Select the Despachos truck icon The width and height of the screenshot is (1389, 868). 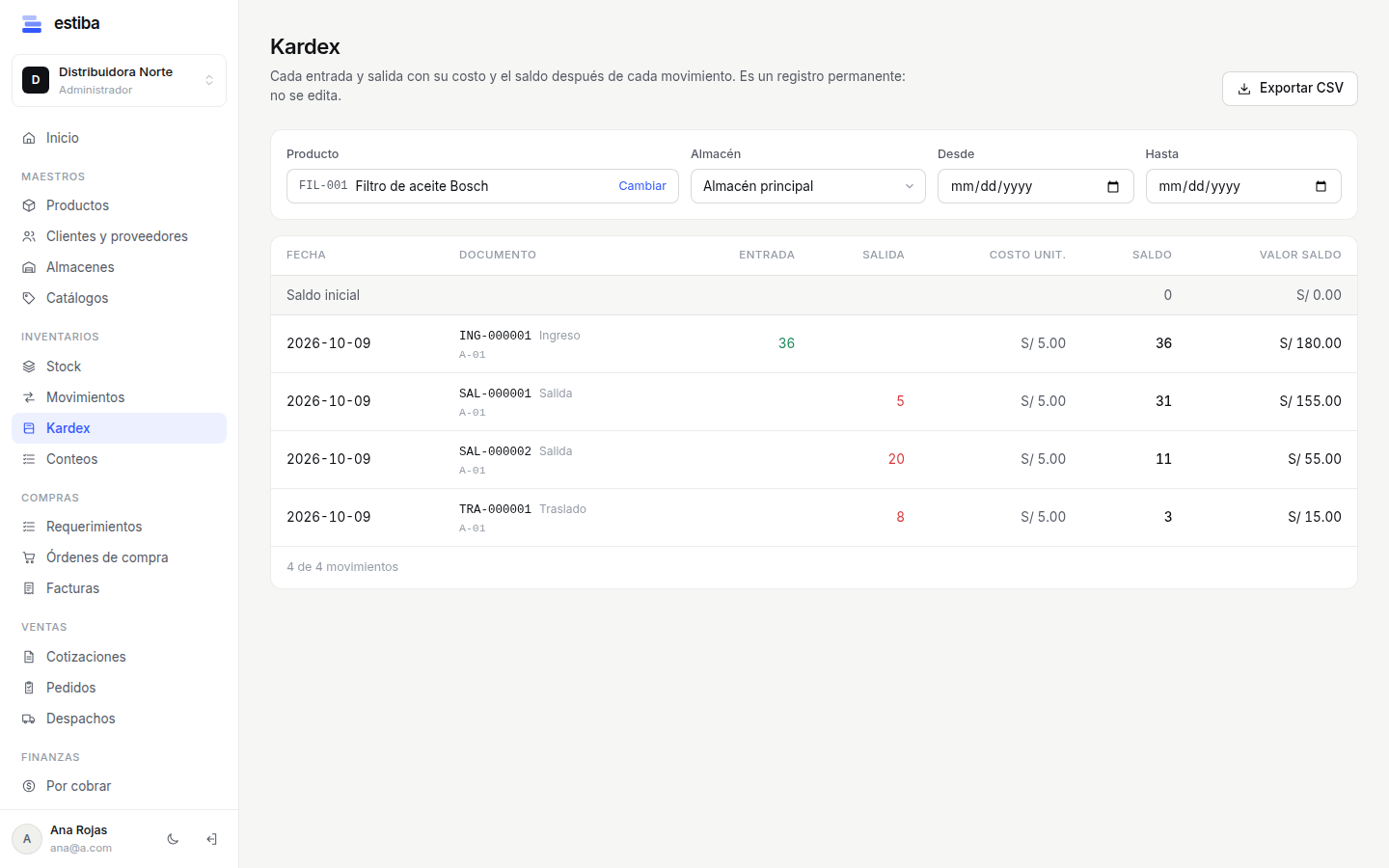(29, 719)
